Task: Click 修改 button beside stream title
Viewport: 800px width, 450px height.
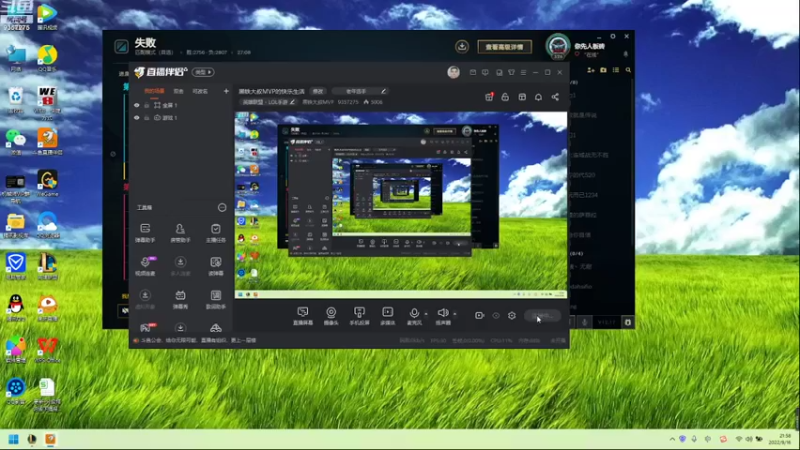Action: click(318, 91)
